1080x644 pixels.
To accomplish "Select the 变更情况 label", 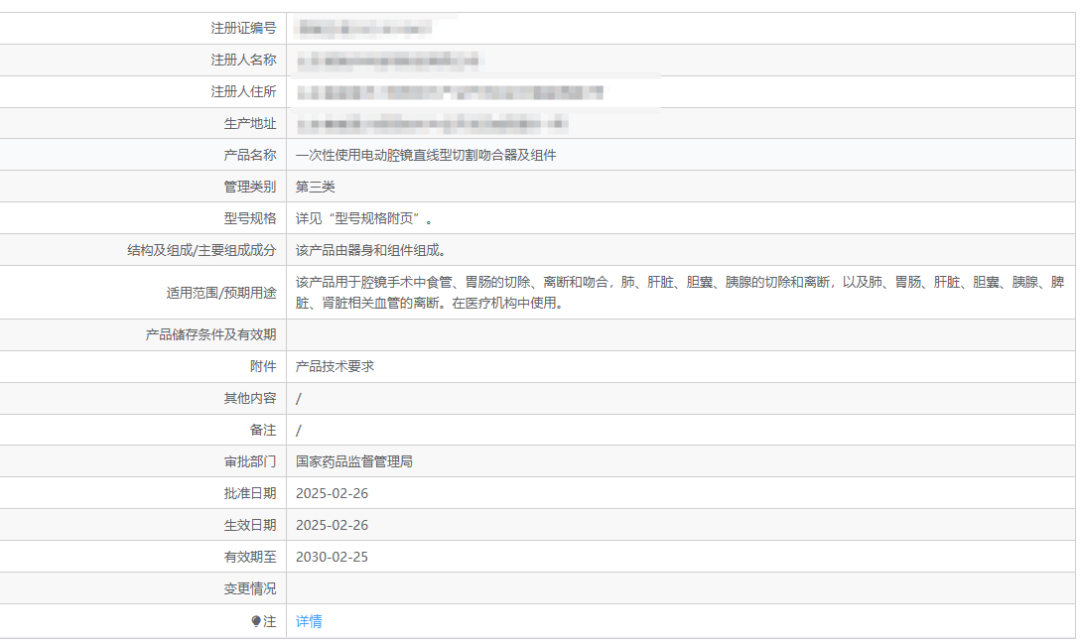I will [x=250, y=589].
